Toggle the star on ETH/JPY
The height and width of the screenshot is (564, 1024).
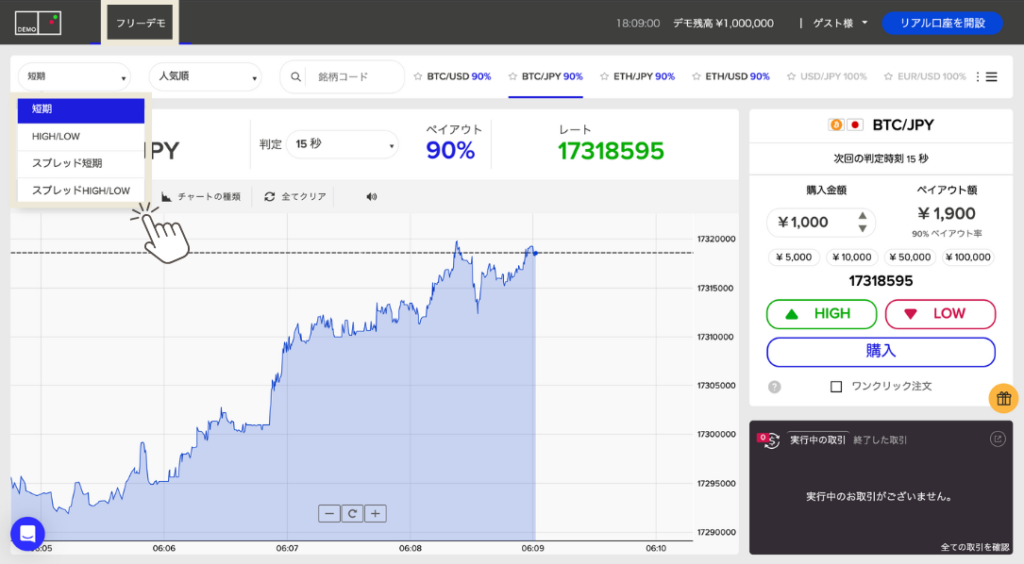click(605, 76)
